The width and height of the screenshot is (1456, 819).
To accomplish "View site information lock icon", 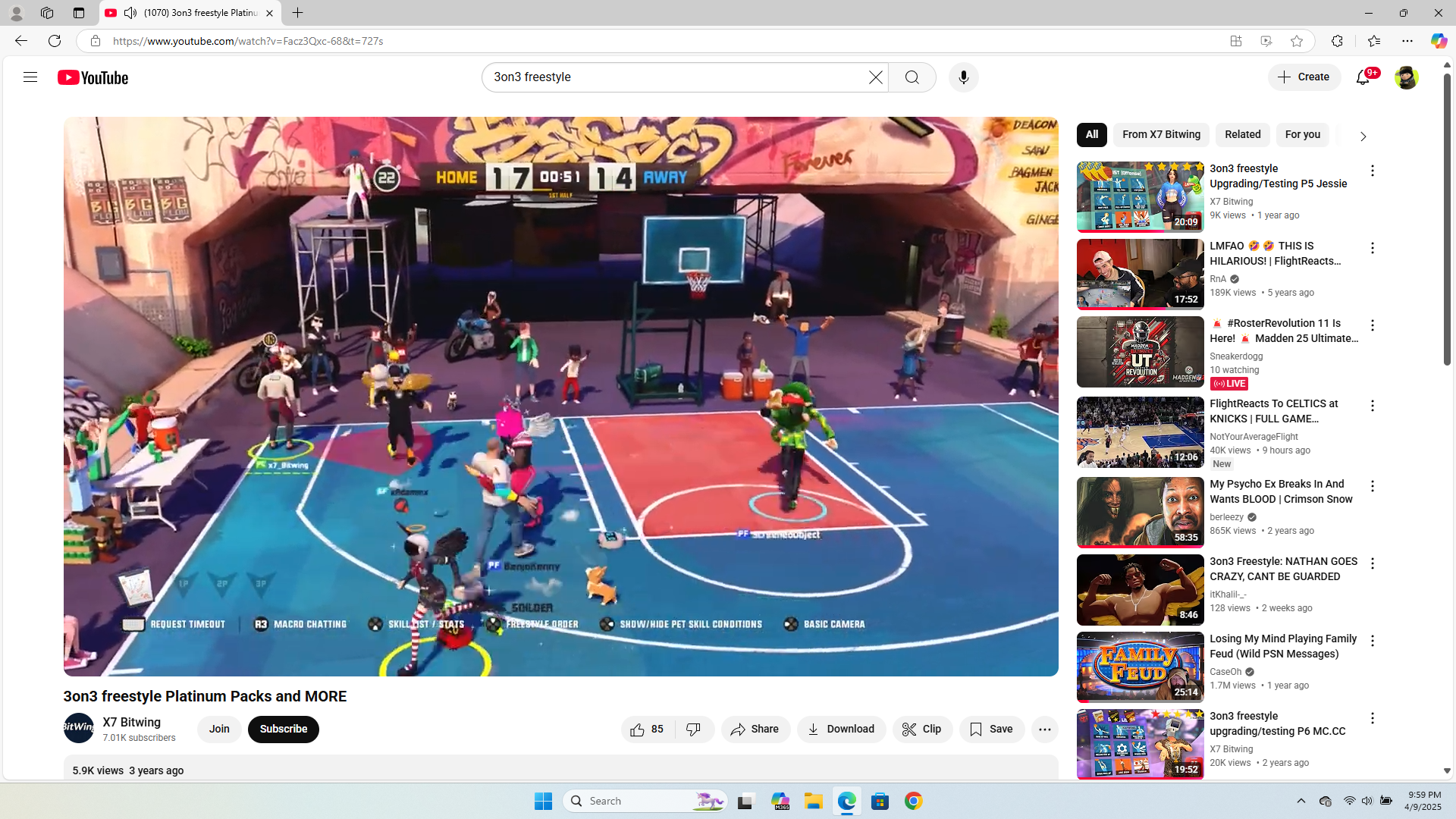I will pos(95,41).
